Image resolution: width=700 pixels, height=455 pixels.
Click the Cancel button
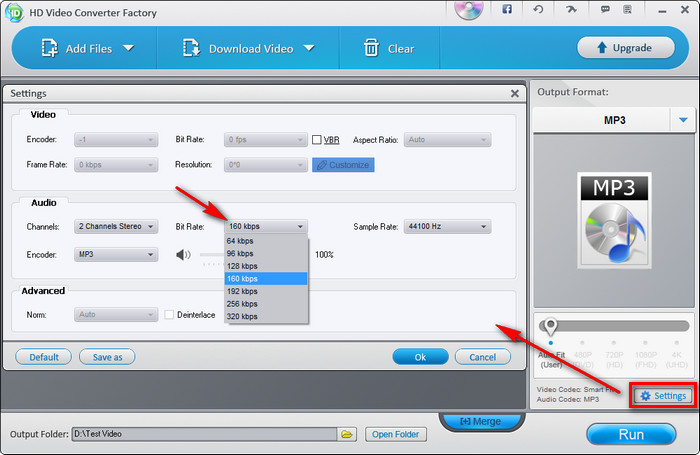coord(483,357)
